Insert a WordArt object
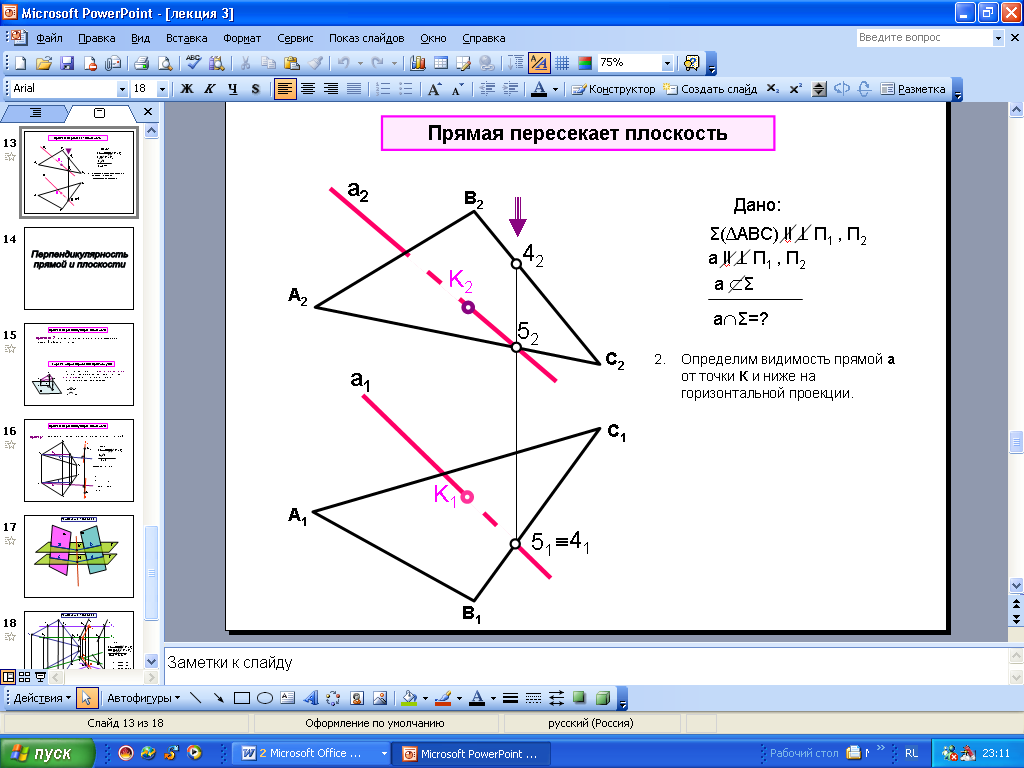The height and width of the screenshot is (768, 1024). (x=311, y=698)
